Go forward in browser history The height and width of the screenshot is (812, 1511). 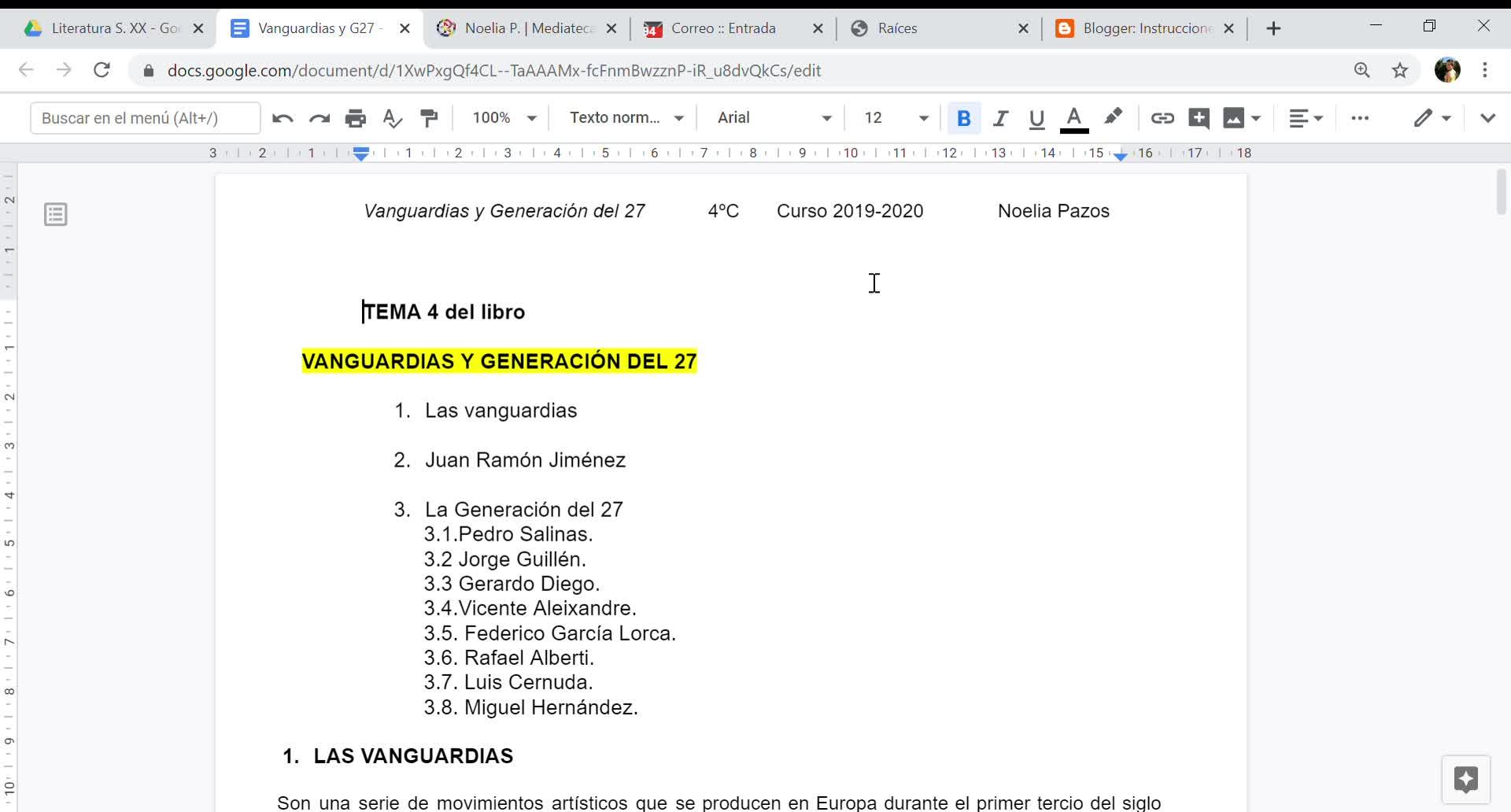click(x=64, y=70)
